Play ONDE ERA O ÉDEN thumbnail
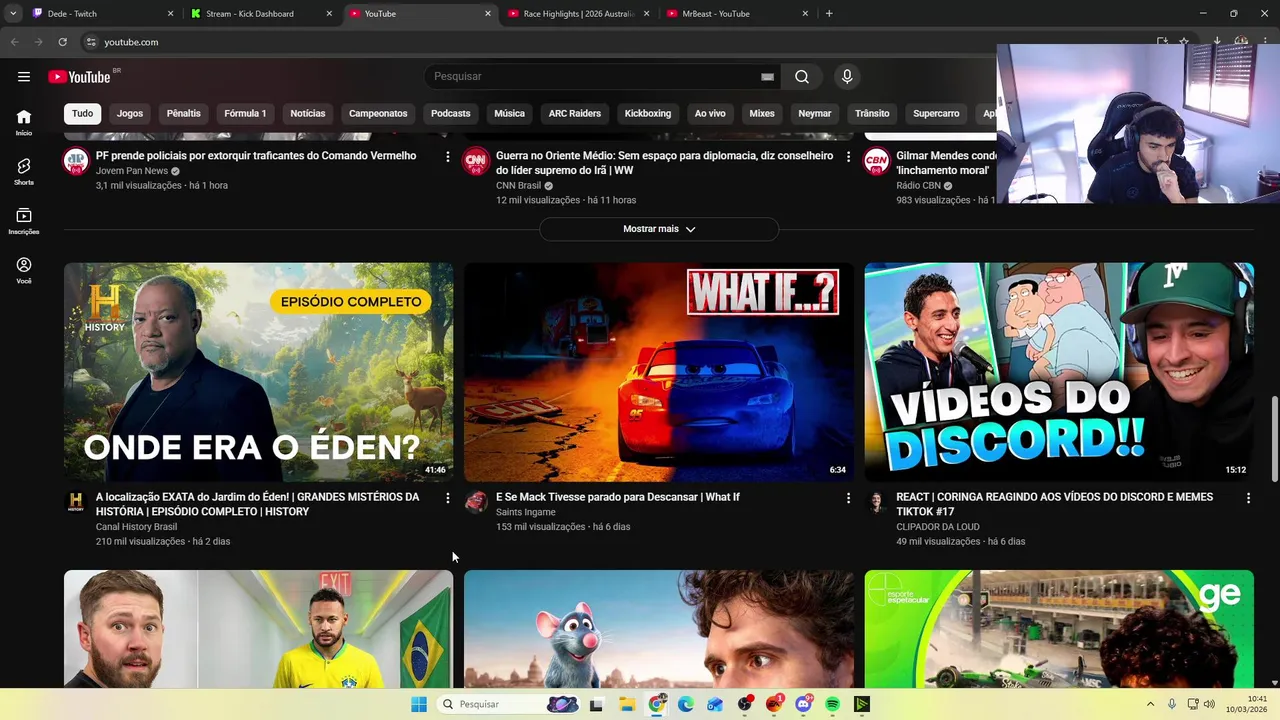The width and height of the screenshot is (1280, 720). (x=258, y=372)
